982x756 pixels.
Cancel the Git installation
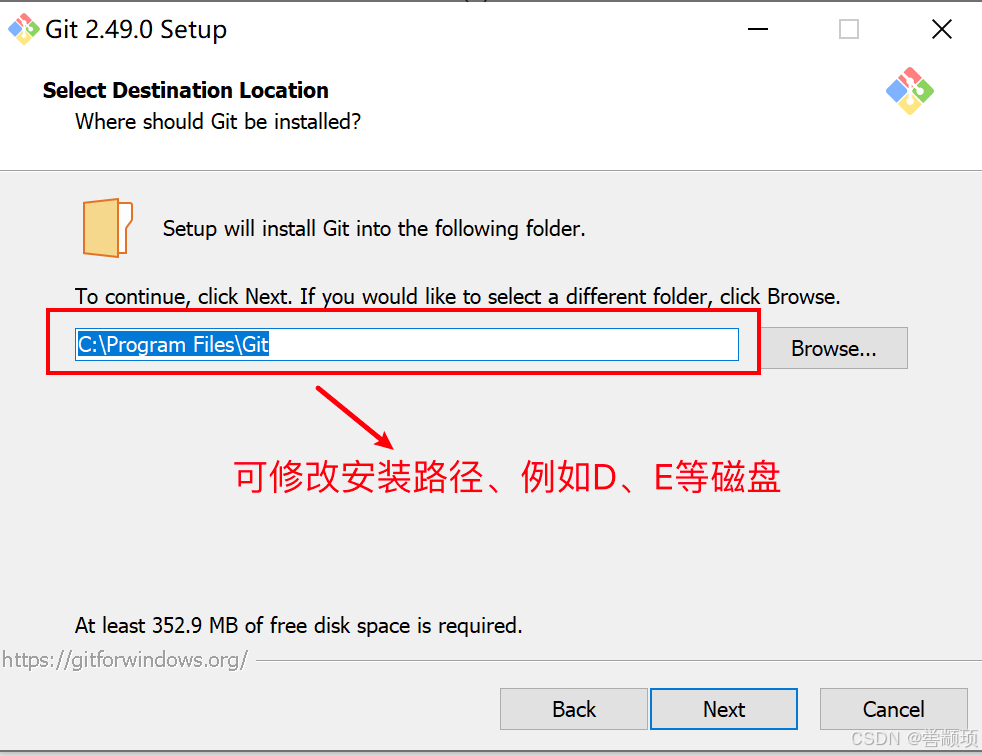[x=894, y=709]
